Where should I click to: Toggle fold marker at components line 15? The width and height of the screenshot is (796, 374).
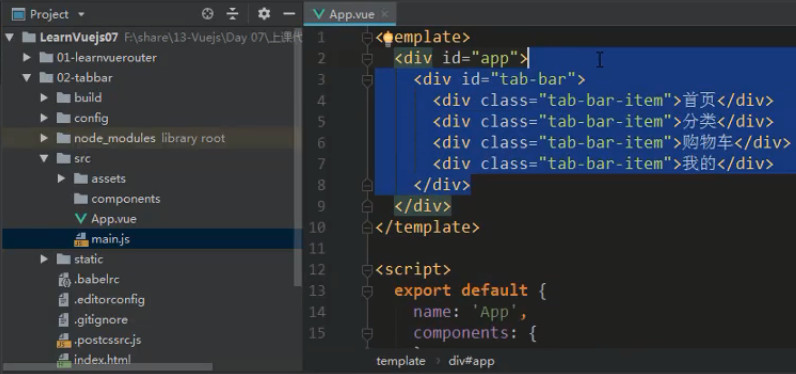coord(367,333)
